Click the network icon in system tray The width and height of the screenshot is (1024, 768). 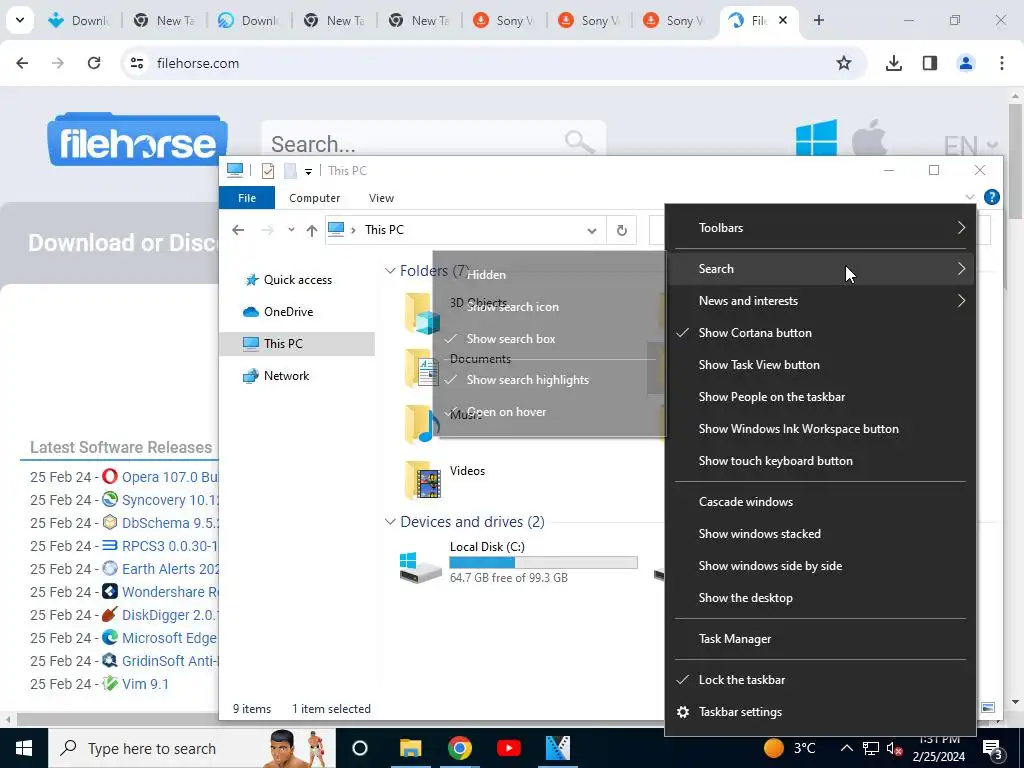(871, 749)
